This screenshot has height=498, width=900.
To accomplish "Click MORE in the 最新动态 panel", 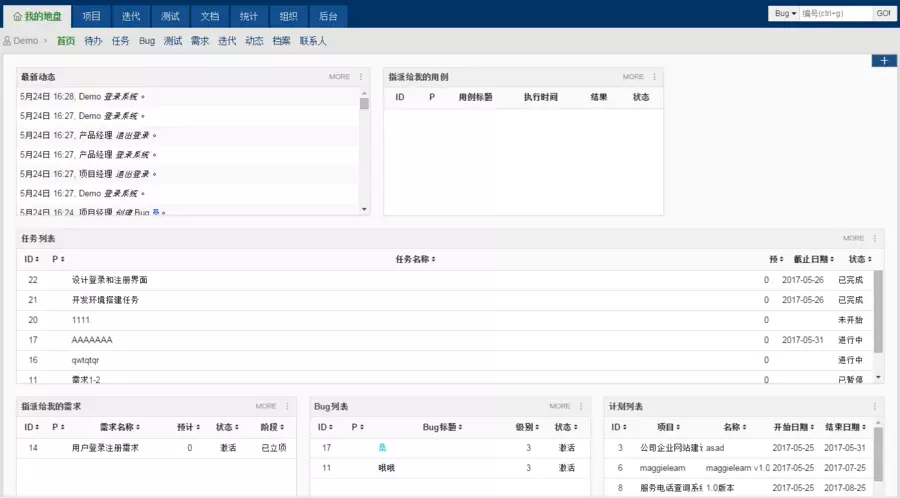I will [x=339, y=77].
